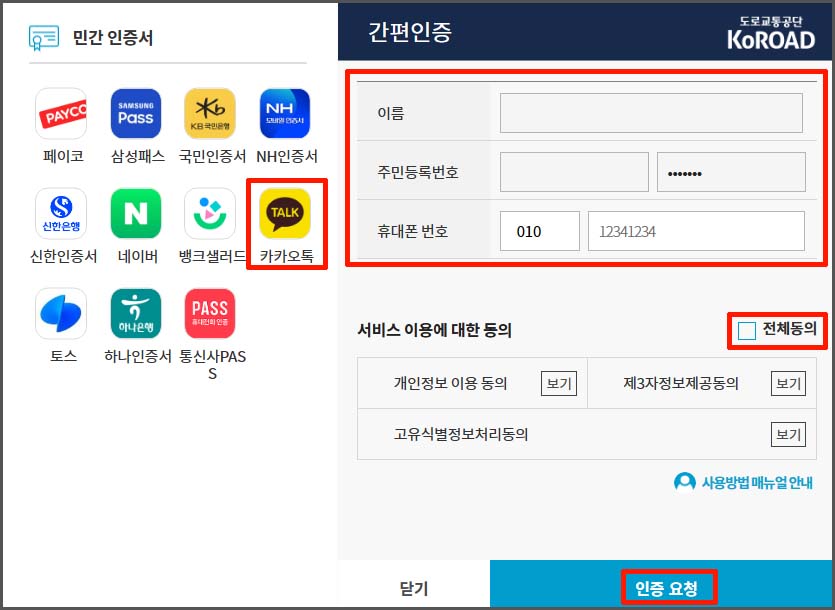
Task: Pick 하나인증서 Hana Bank icon
Action: (136, 314)
